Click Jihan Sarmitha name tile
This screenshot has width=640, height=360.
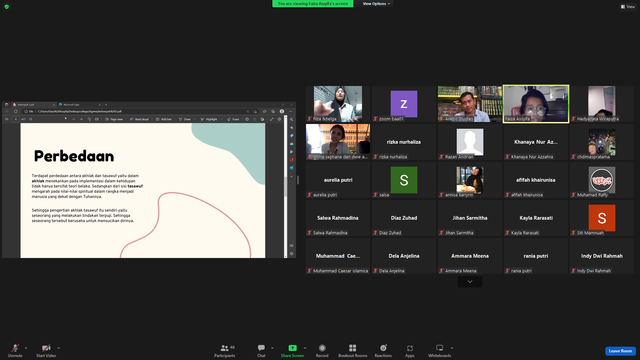pyautogui.click(x=470, y=218)
